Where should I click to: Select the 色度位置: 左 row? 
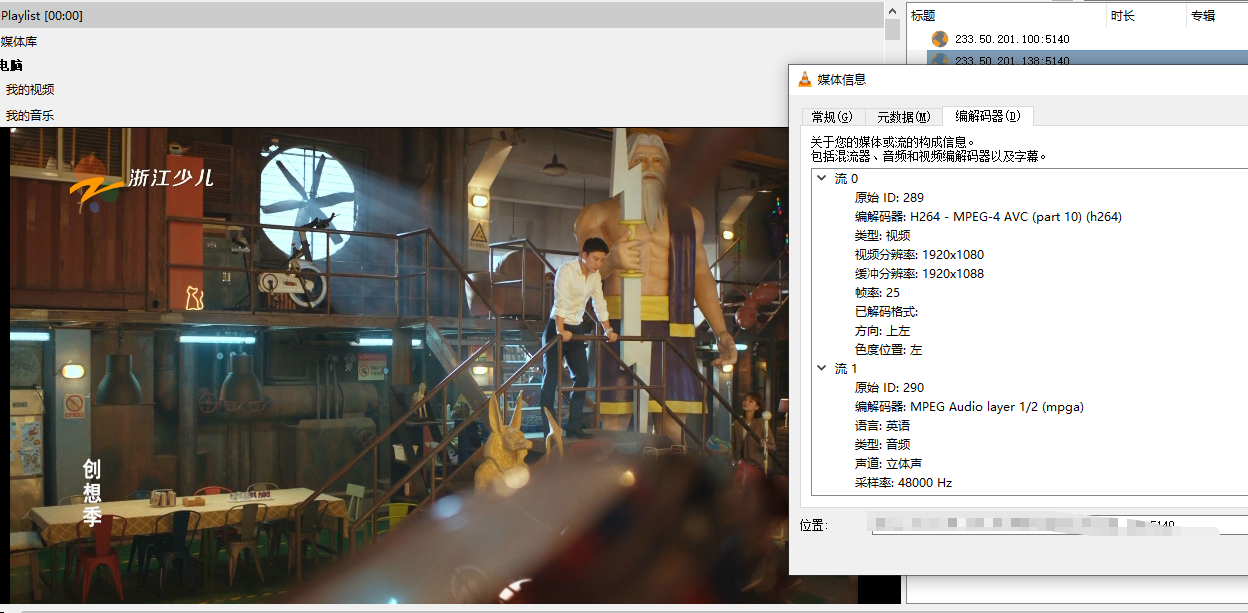888,349
